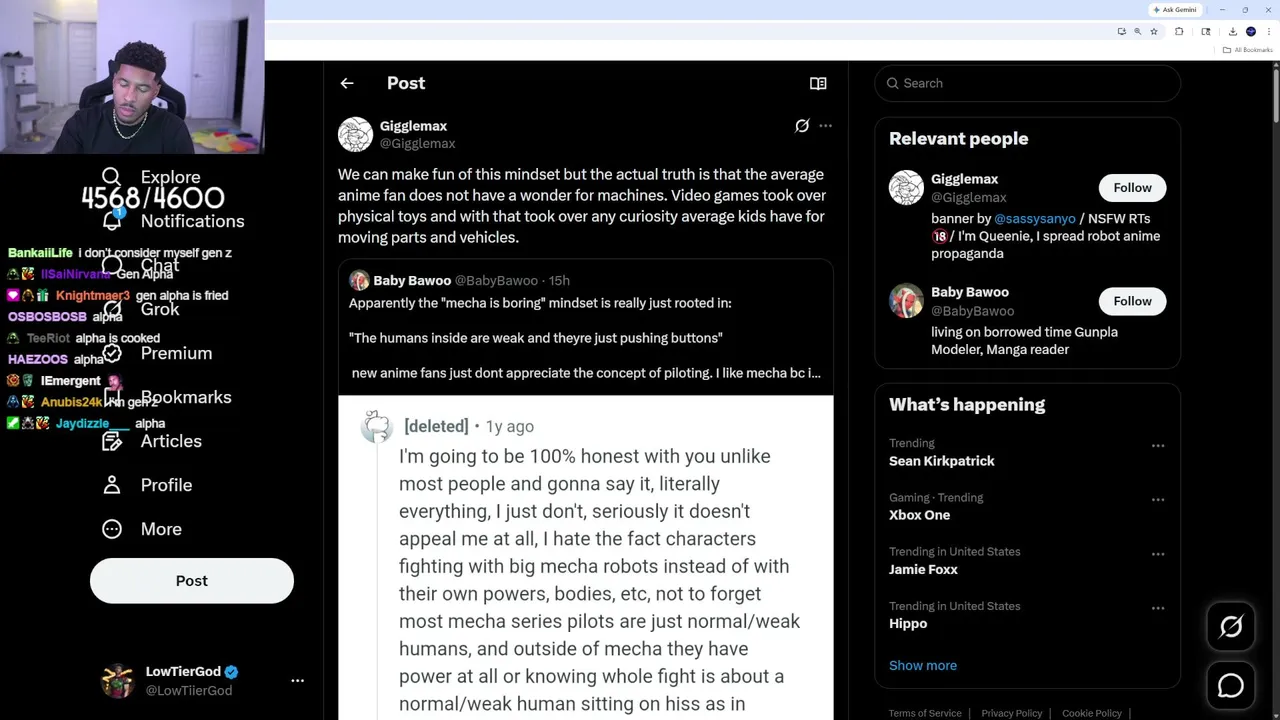Open Chrome profile avatar
Screen dimensions: 1280x720
1251,32
